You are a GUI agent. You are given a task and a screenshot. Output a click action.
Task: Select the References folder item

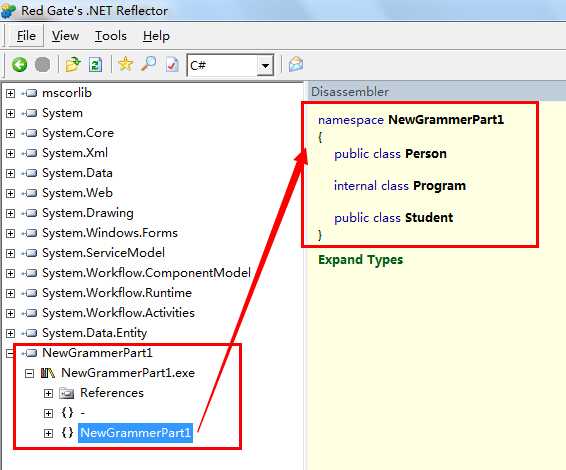click(112, 393)
